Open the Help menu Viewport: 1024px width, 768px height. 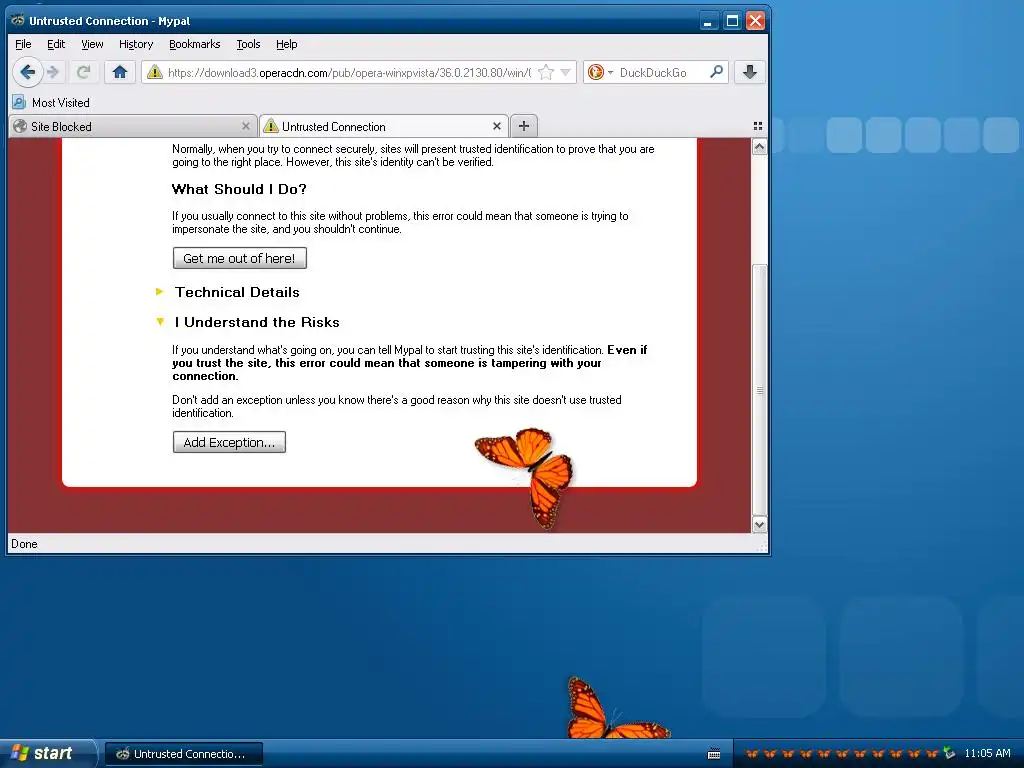coord(286,44)
